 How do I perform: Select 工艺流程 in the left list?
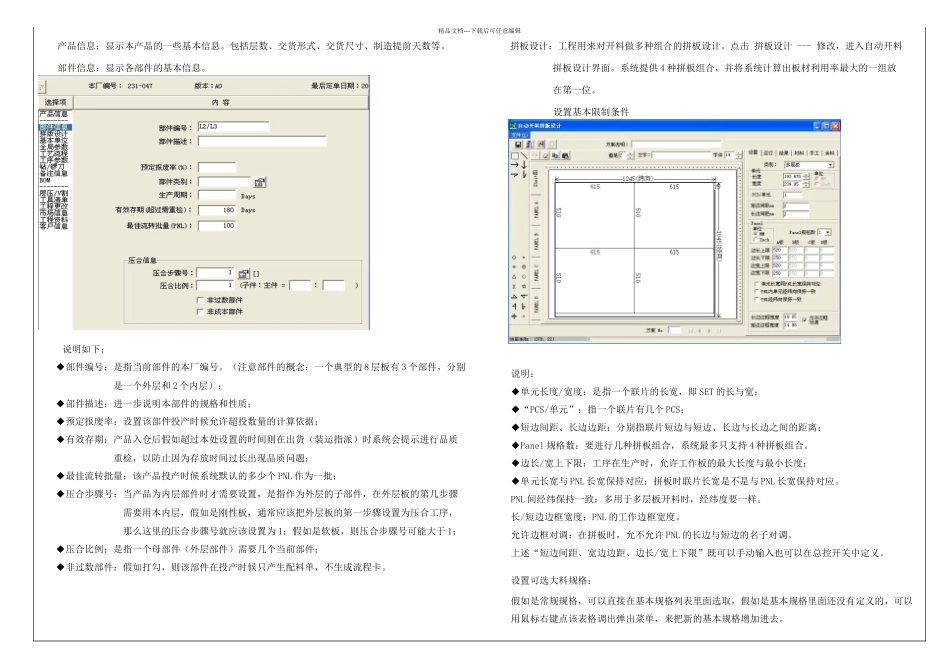point(53,154)
